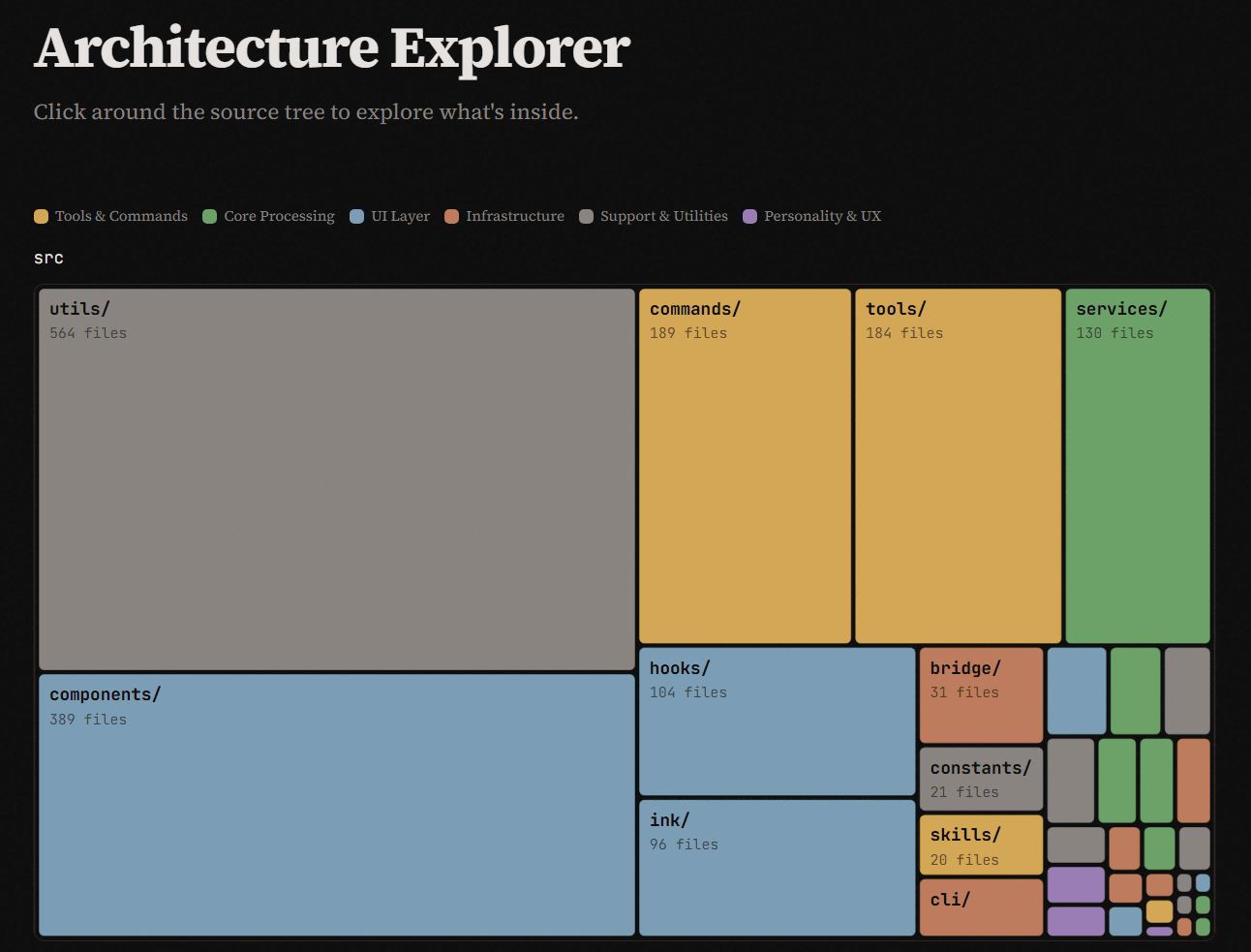Click the tools/ tile with 184 files
The image size is (1251, 952).
[x=958, y=466]
